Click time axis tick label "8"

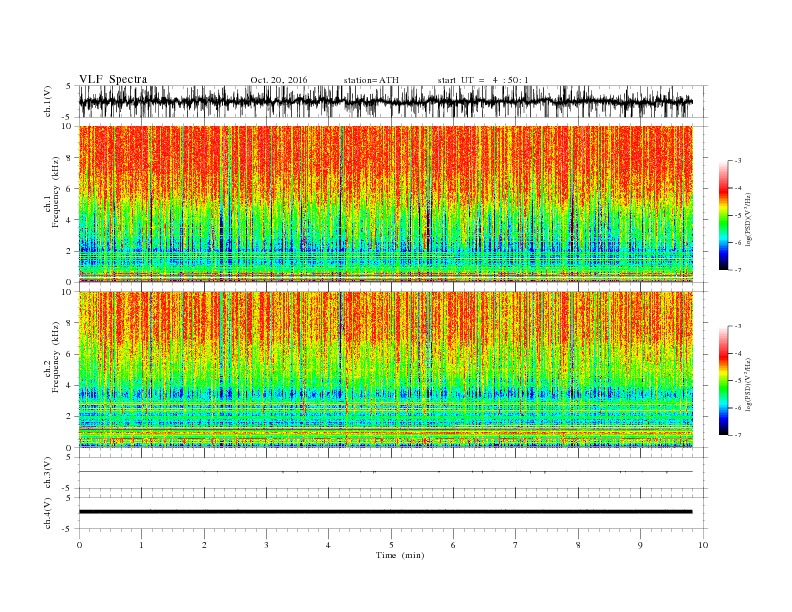578,545
